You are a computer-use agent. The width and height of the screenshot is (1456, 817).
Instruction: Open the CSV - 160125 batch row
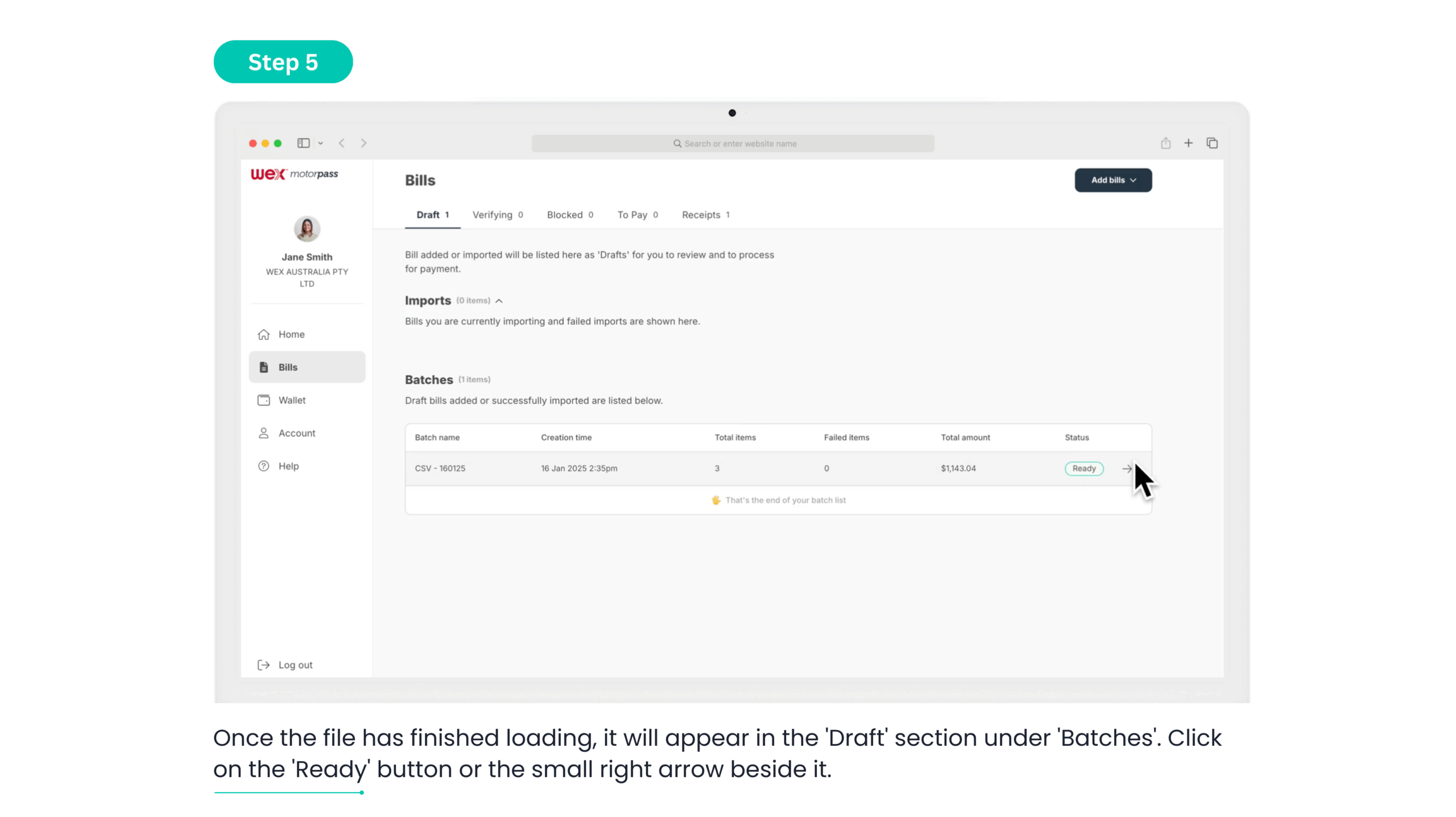pos(440,468)
